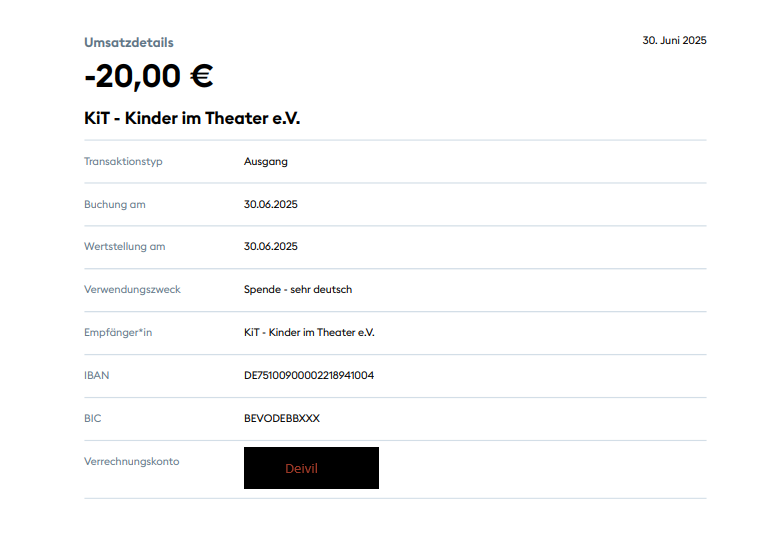Viewport: 757px width, 543px height.
Task: Click the Wertstellung am label
Action: (125, 247)
